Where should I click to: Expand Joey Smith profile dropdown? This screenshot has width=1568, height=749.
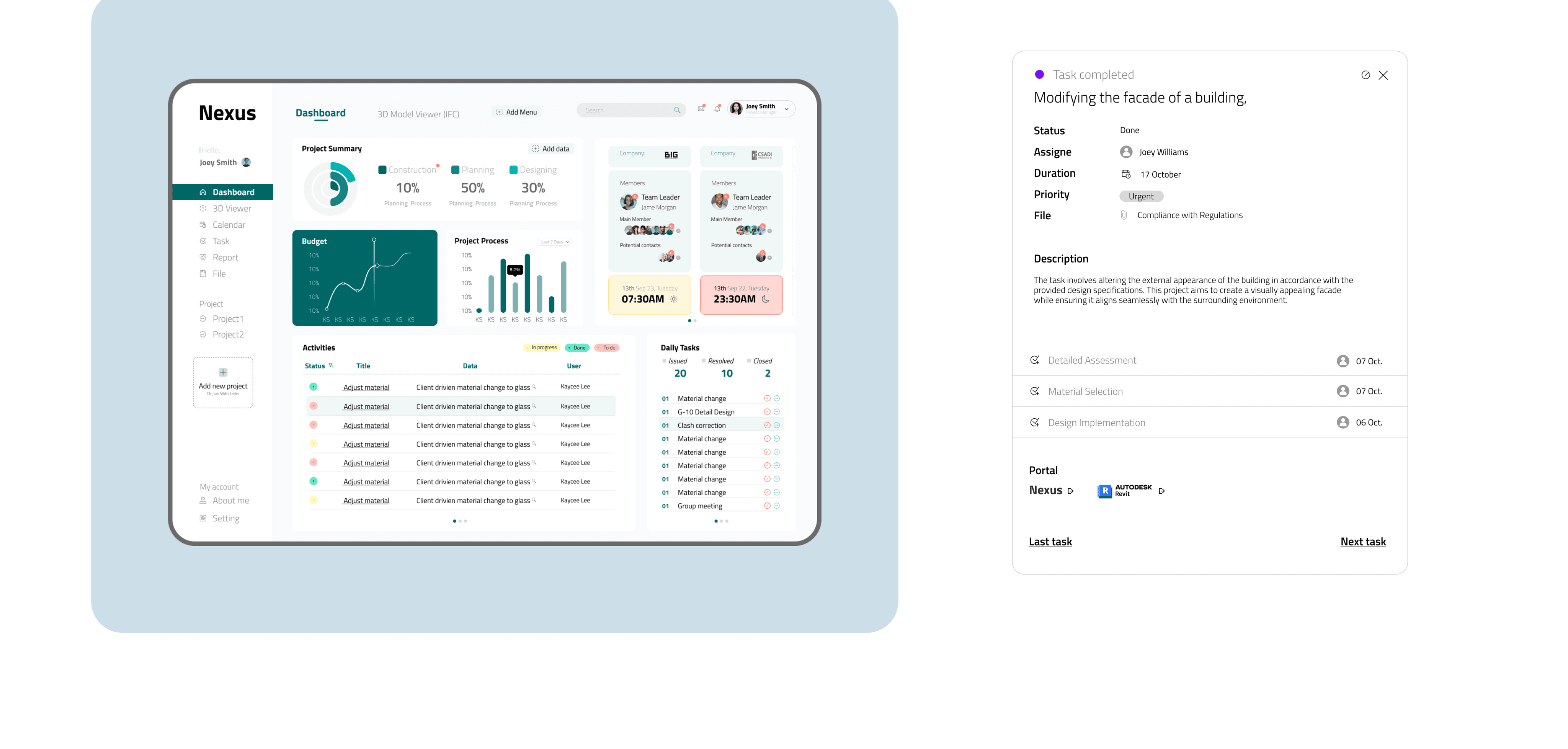coord(786,109)
